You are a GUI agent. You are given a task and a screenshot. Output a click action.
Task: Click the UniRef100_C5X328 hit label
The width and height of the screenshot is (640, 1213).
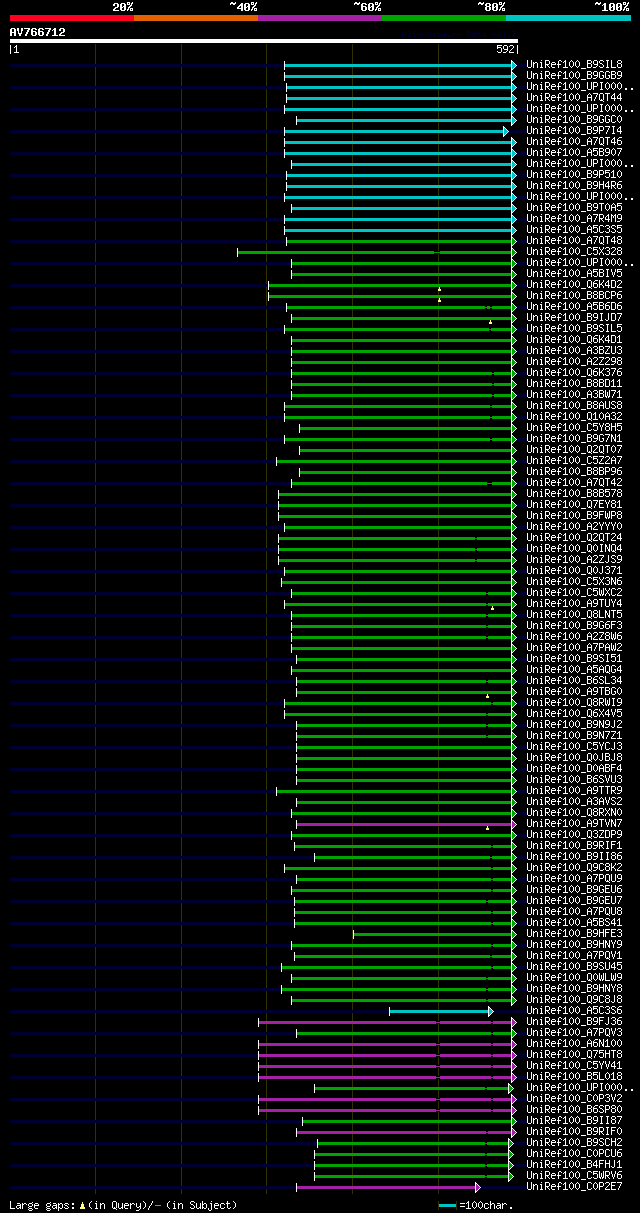[574, 252]
